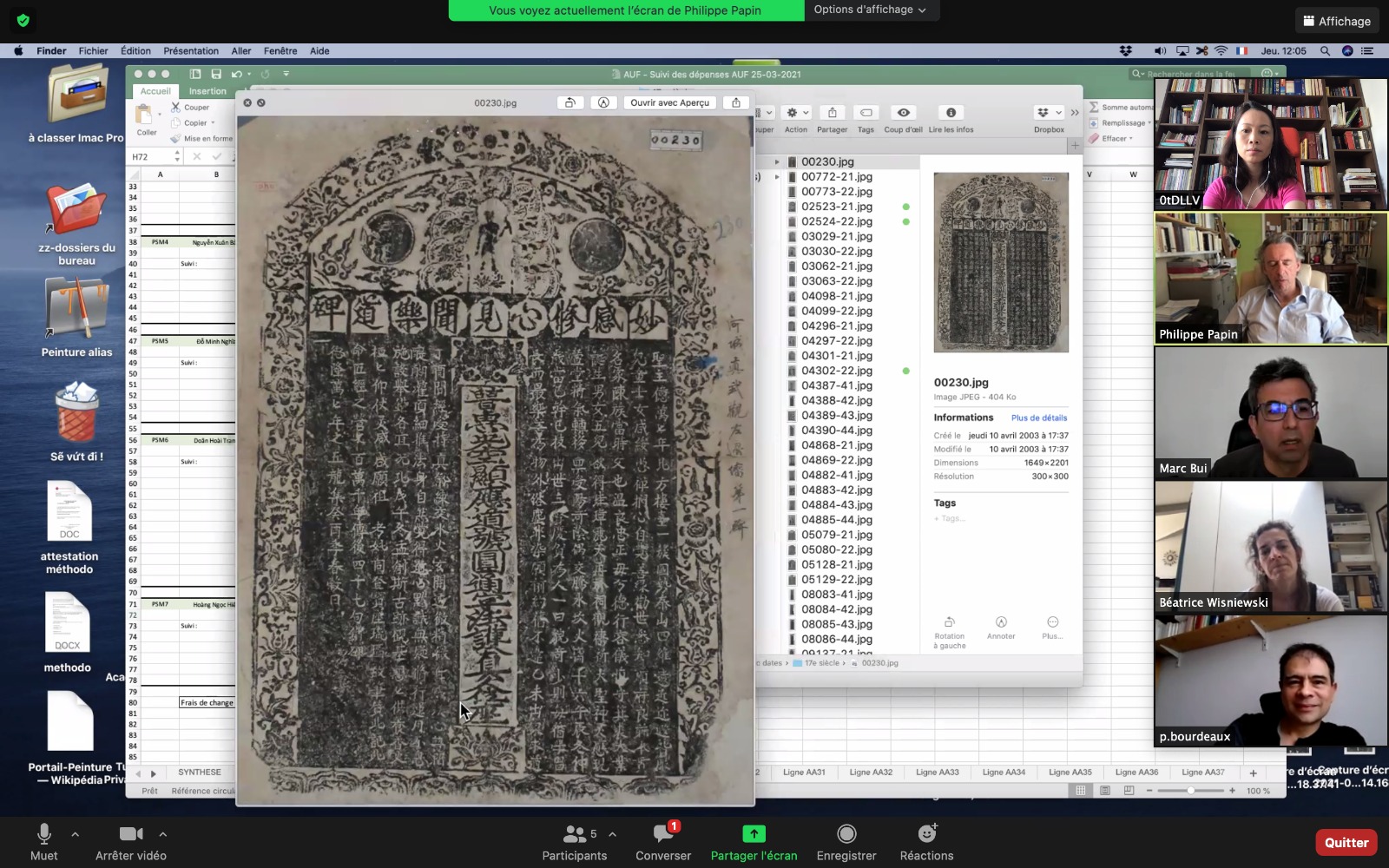1389x868 pixels.
Task: Mute the microphone in Zoom
Action: [x=43, y=834]
